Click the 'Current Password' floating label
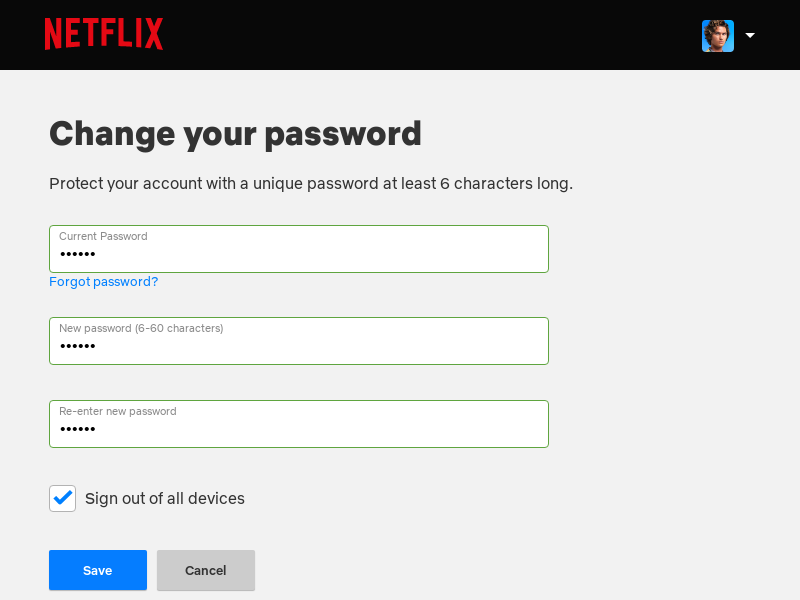This screenshot has height=600, width=800. point(103,237)
